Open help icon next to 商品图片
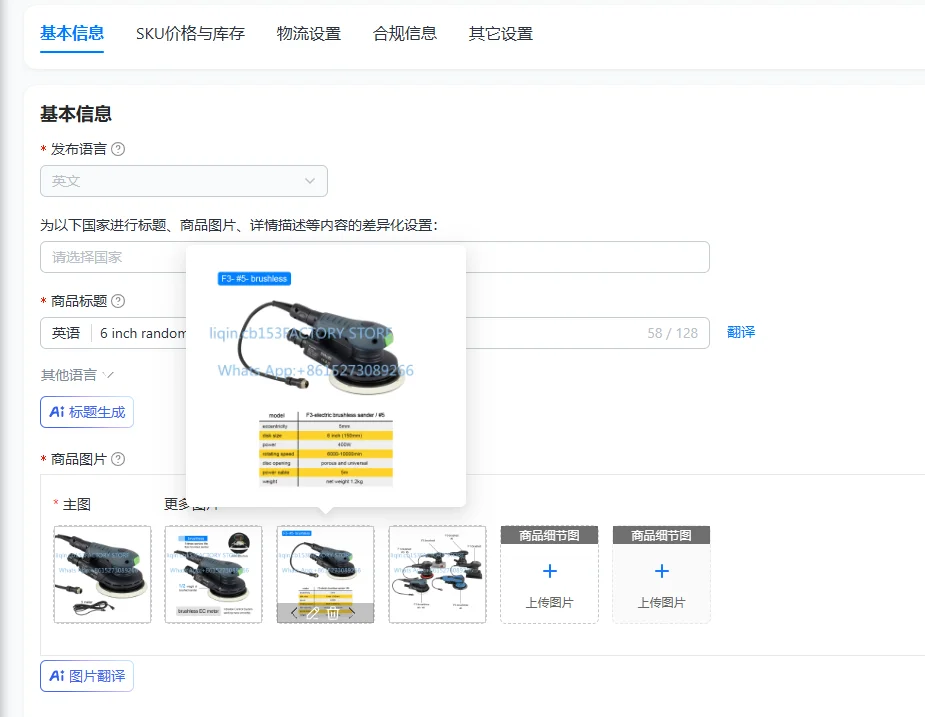Screen dimensions: 925x717 point(118,459)
